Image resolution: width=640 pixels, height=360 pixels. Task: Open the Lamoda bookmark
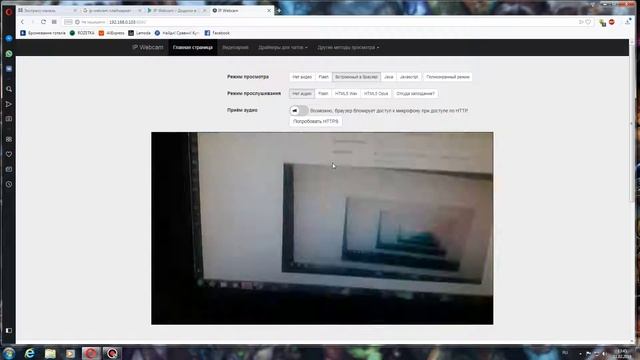[x=140, y=33]
